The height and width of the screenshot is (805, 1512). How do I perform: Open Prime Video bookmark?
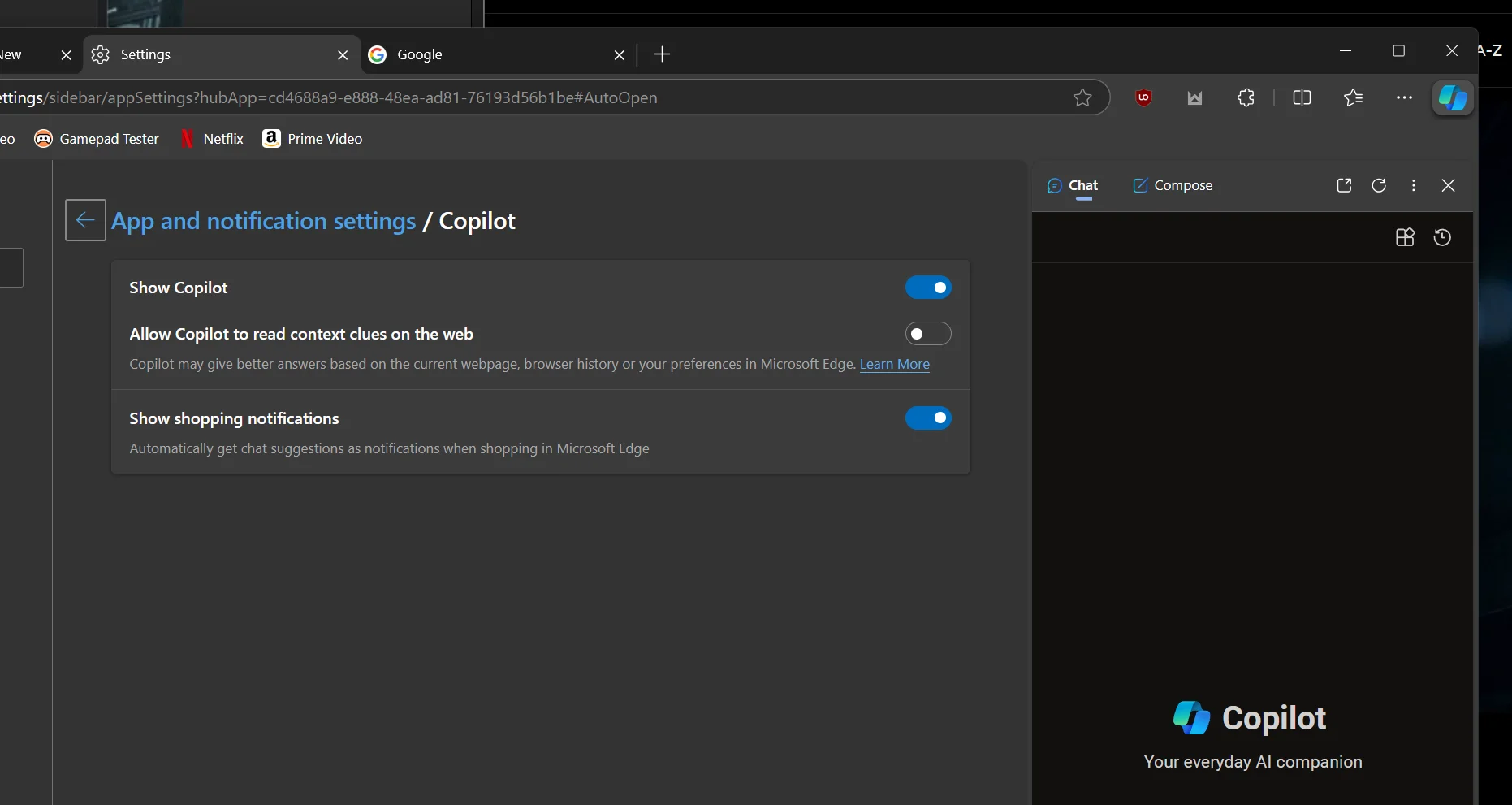pyautogui.click(x=313, y=139)
